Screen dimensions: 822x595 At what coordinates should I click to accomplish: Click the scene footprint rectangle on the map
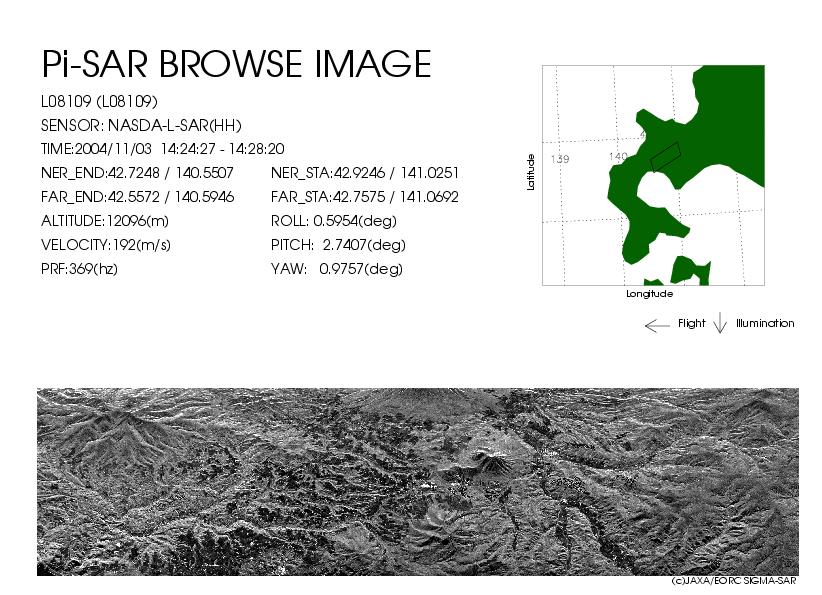(x=665, y=157)
